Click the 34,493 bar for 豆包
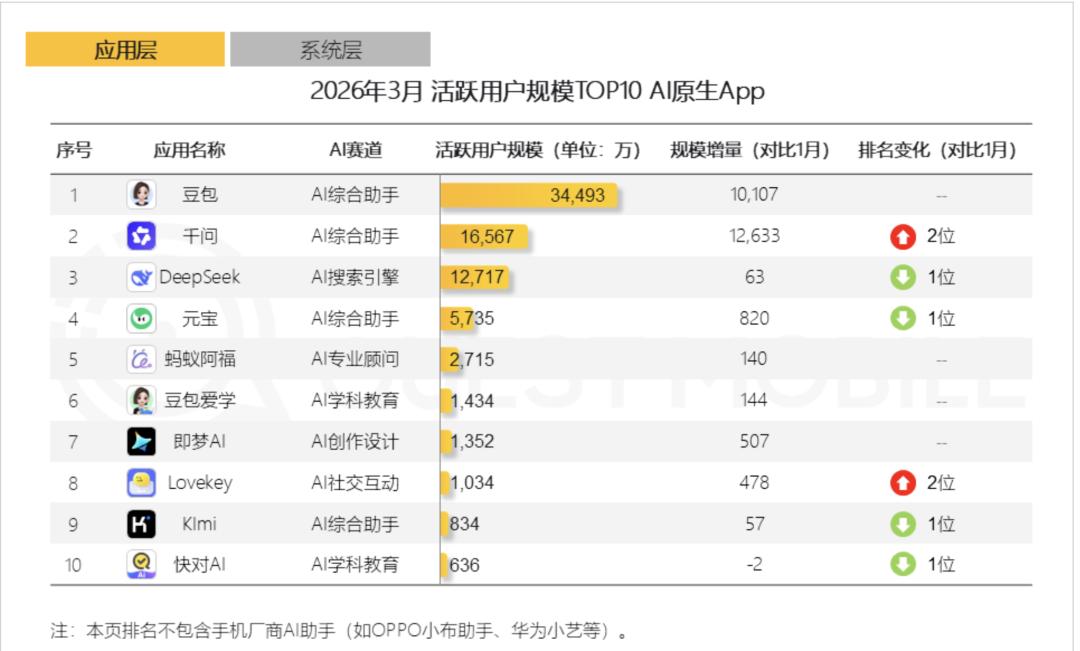The image size is (1080, 651). (529, 195)
